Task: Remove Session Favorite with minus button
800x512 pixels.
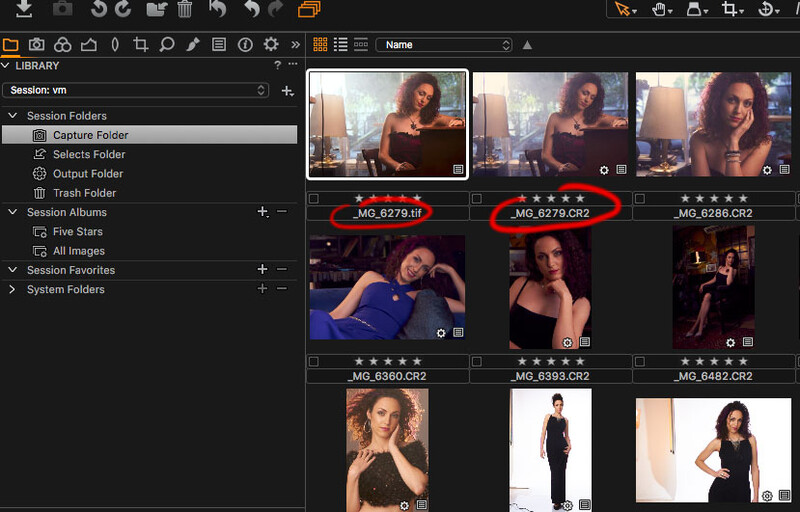Action: (282, 269)
